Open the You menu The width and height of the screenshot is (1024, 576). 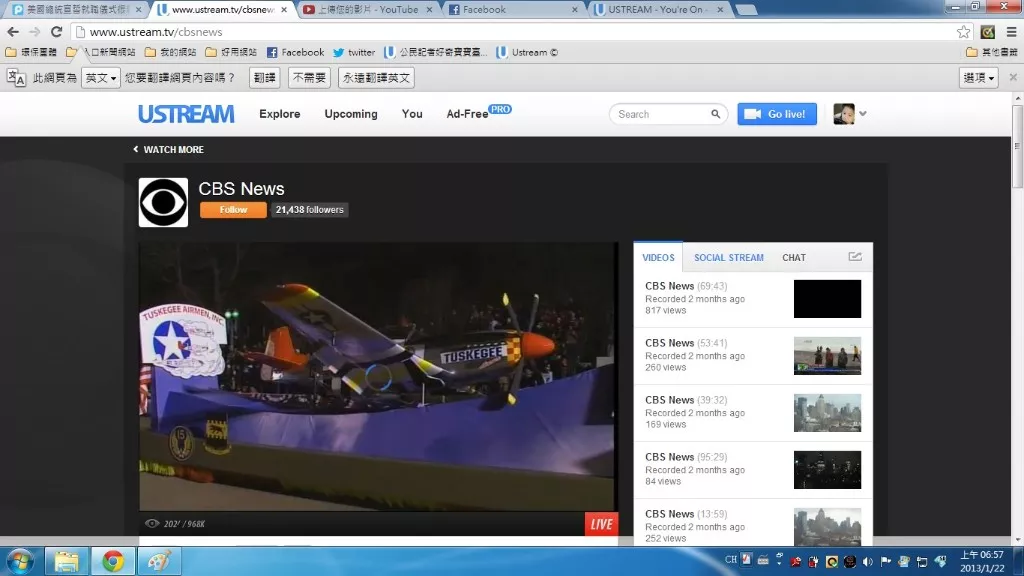click(x=412, y=114)
